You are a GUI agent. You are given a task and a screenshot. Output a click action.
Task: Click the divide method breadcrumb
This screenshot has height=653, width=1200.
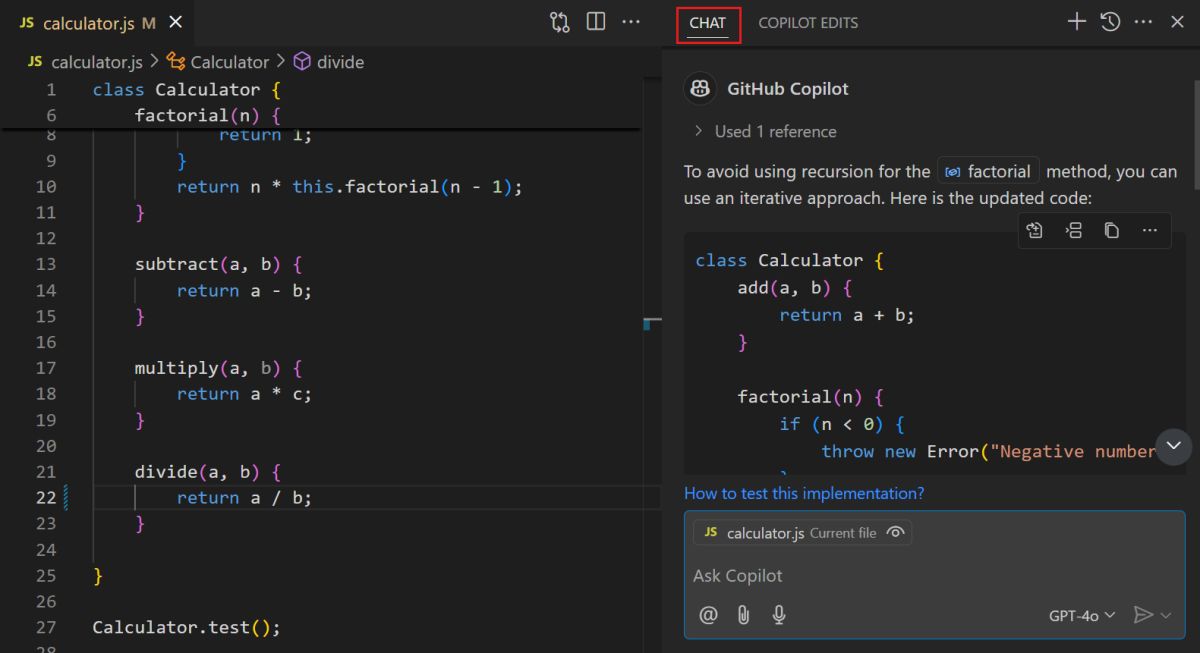(328, 62)
